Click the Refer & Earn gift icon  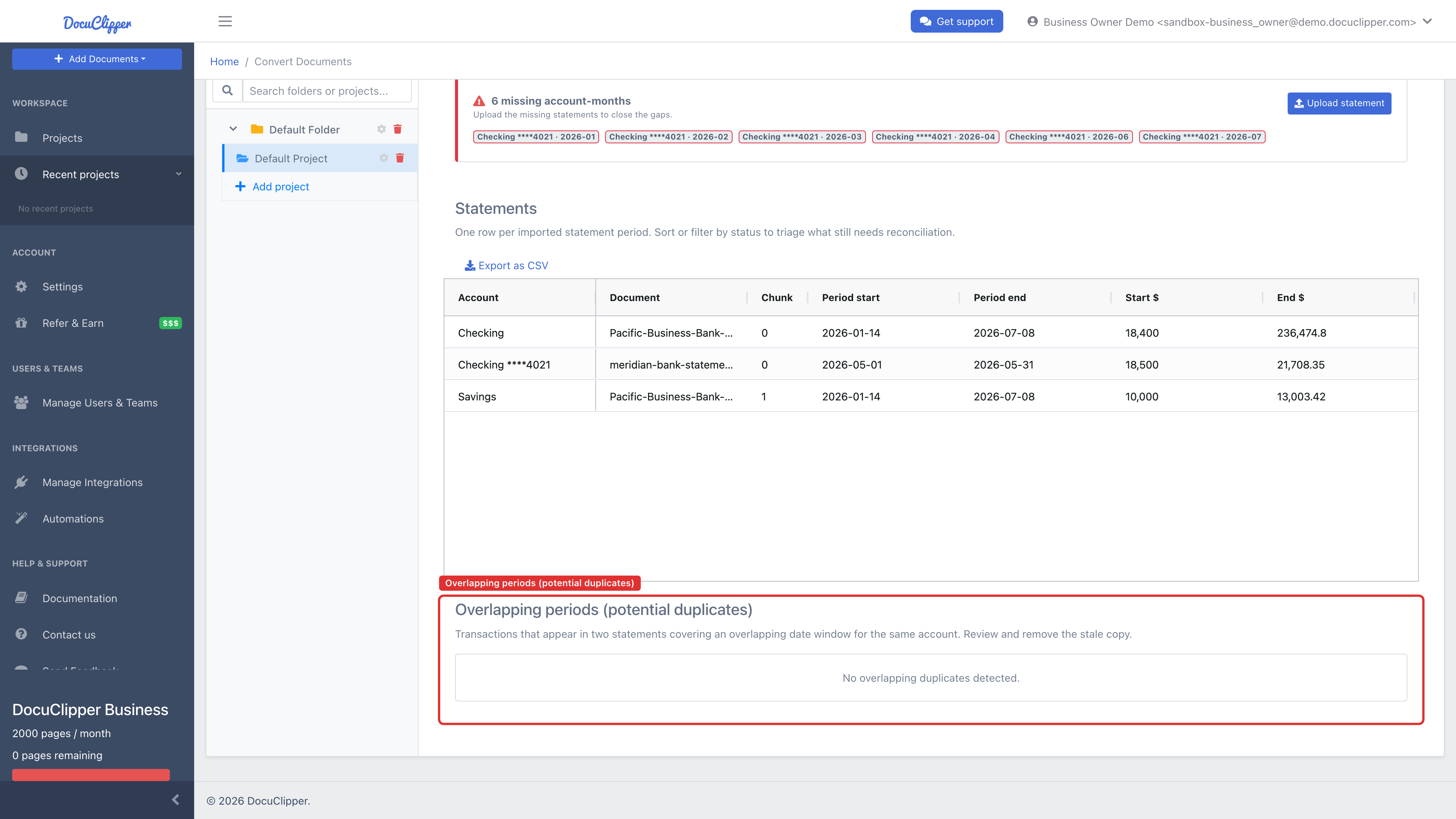[21, 323]
